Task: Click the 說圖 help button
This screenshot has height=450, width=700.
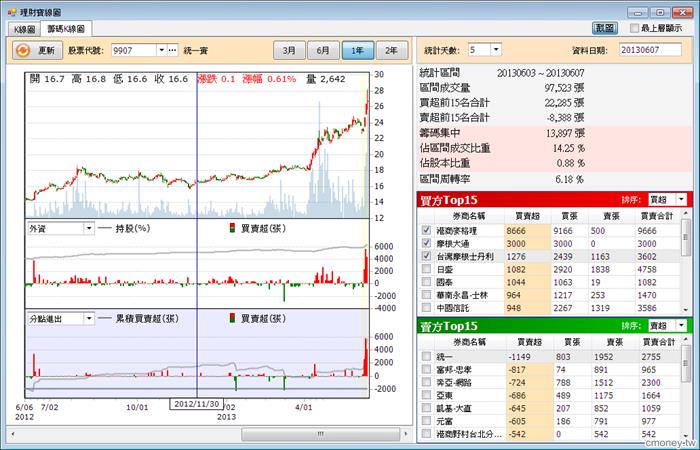Action: 604,29
